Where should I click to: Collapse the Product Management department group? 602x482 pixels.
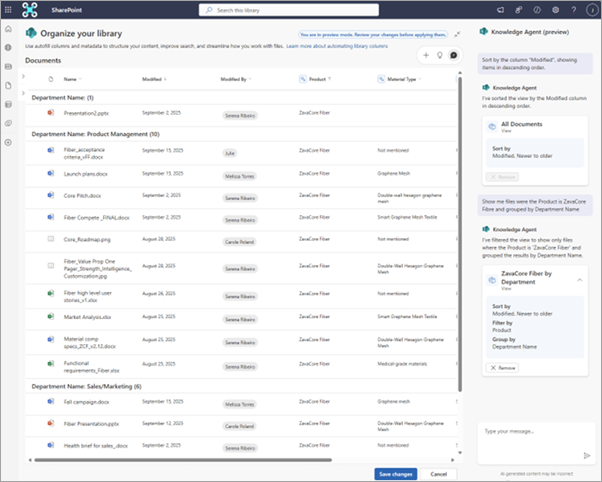(x=96, y=134)
